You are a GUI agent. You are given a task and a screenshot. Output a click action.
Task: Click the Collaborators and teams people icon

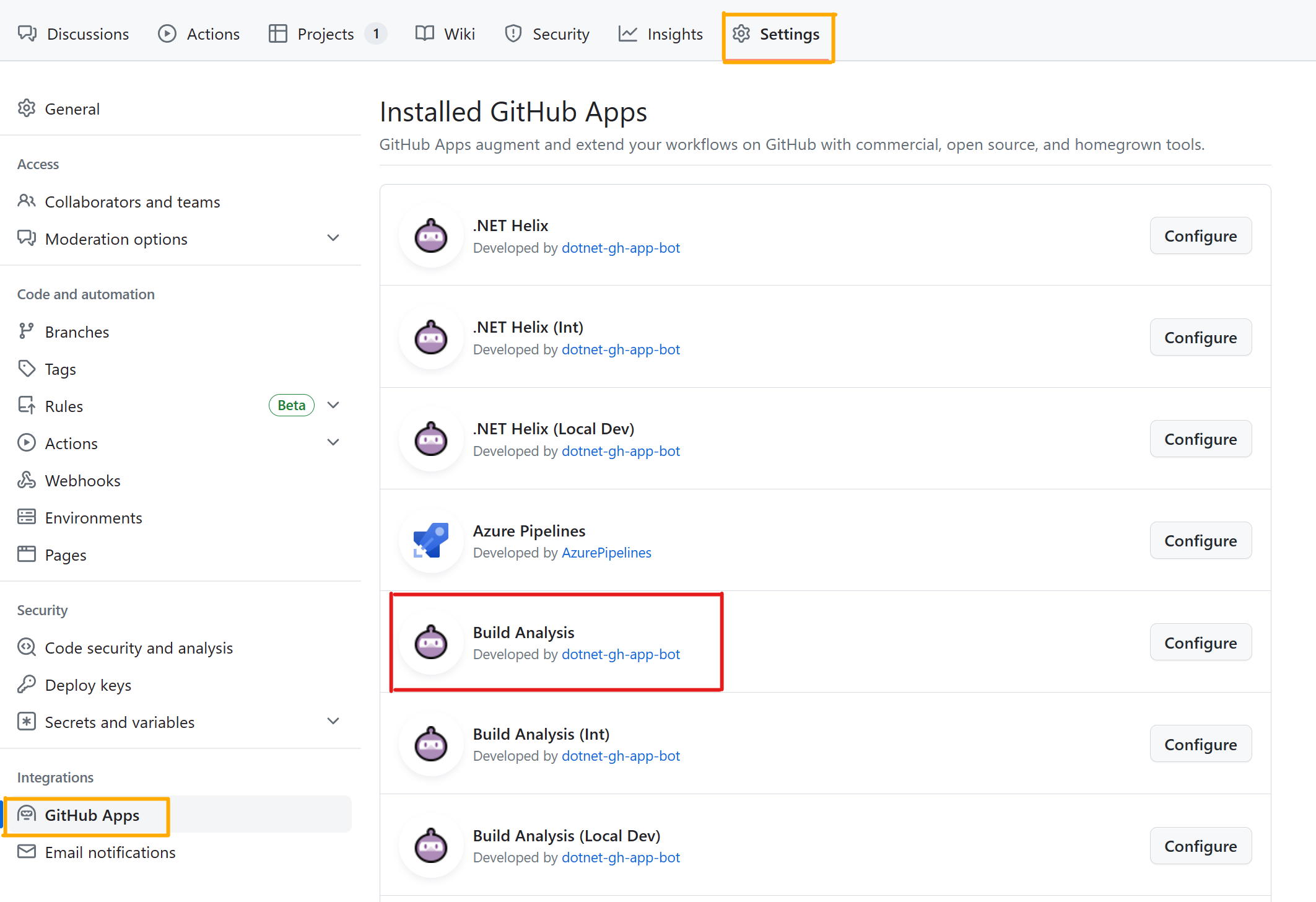click(x=27, y=201)
